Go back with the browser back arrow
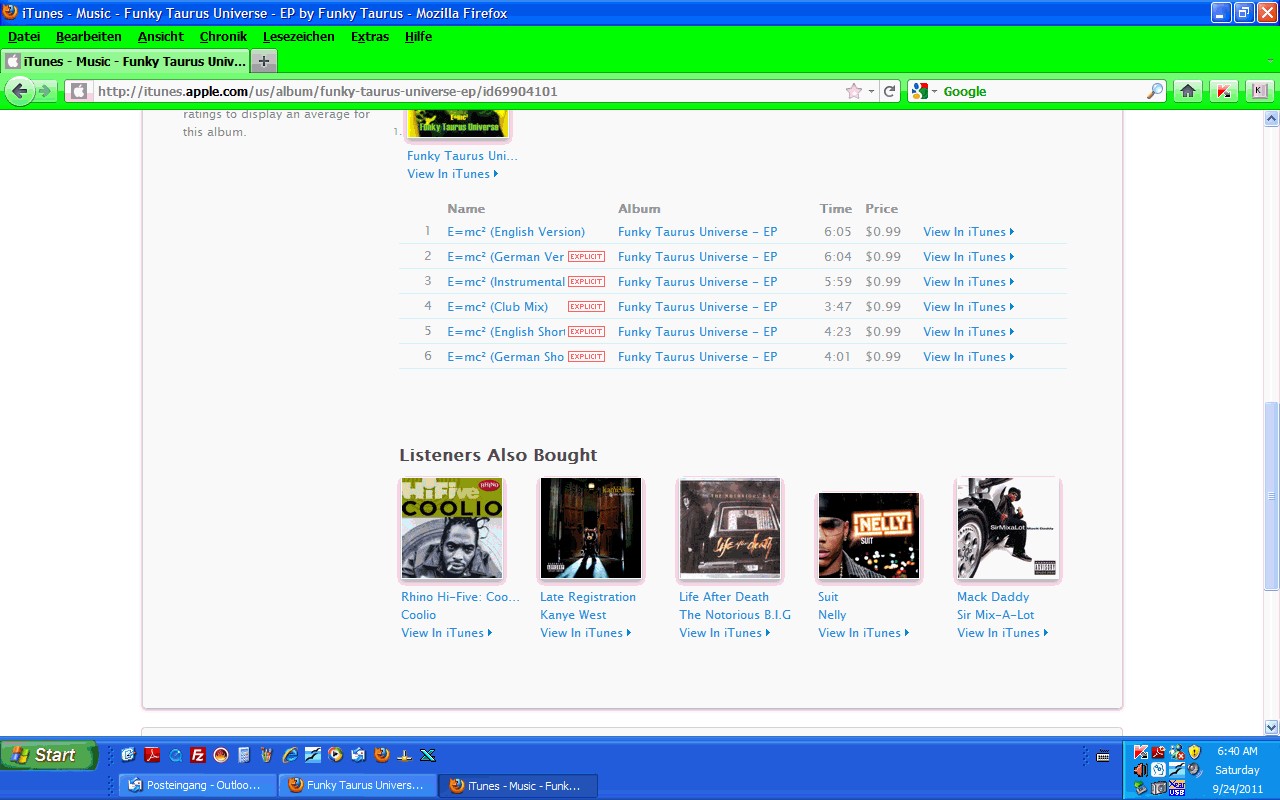This screenshot has height=800, width=1280. point(20,91)
